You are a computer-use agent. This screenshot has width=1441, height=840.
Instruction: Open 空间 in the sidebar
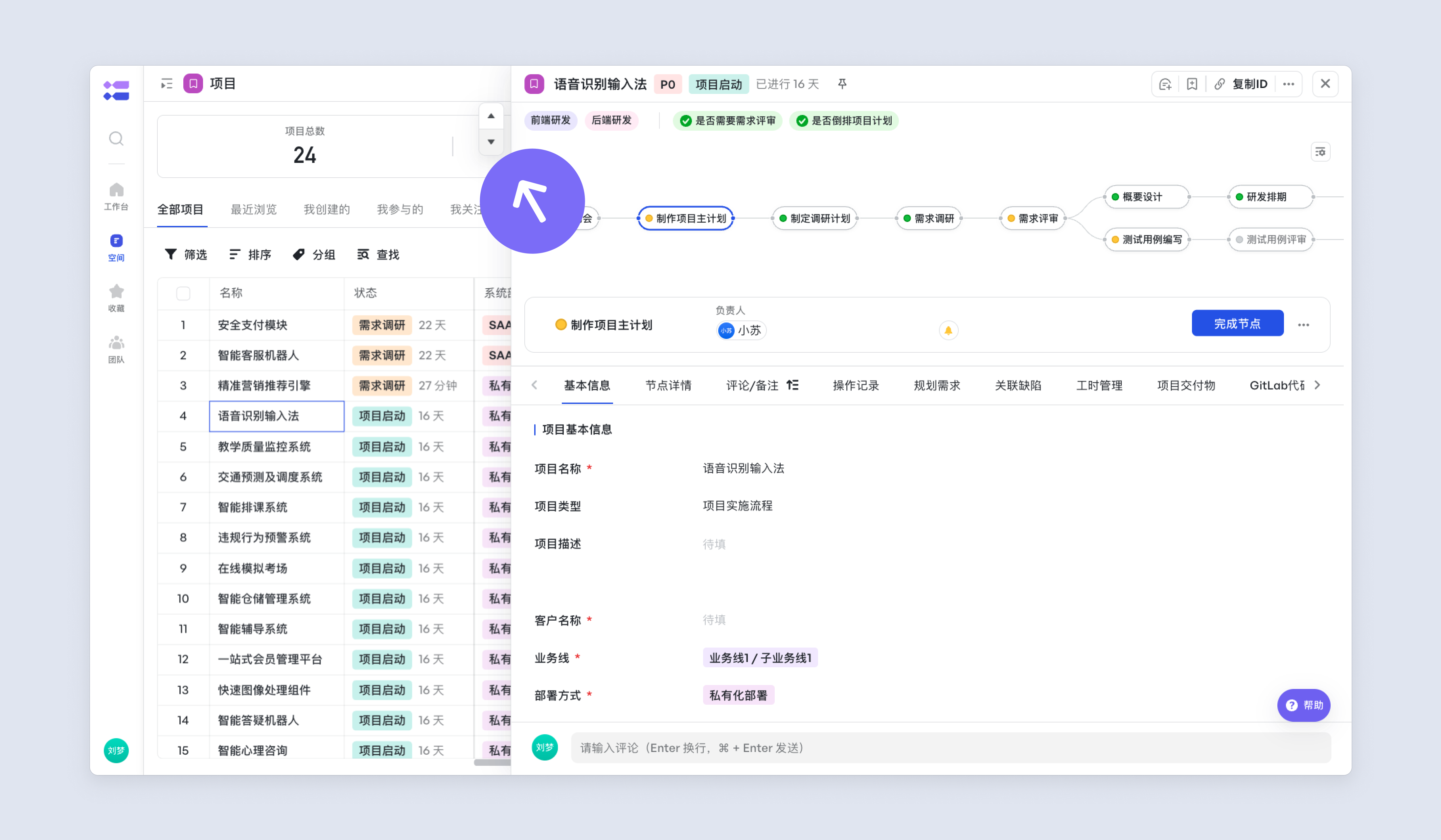116,247
